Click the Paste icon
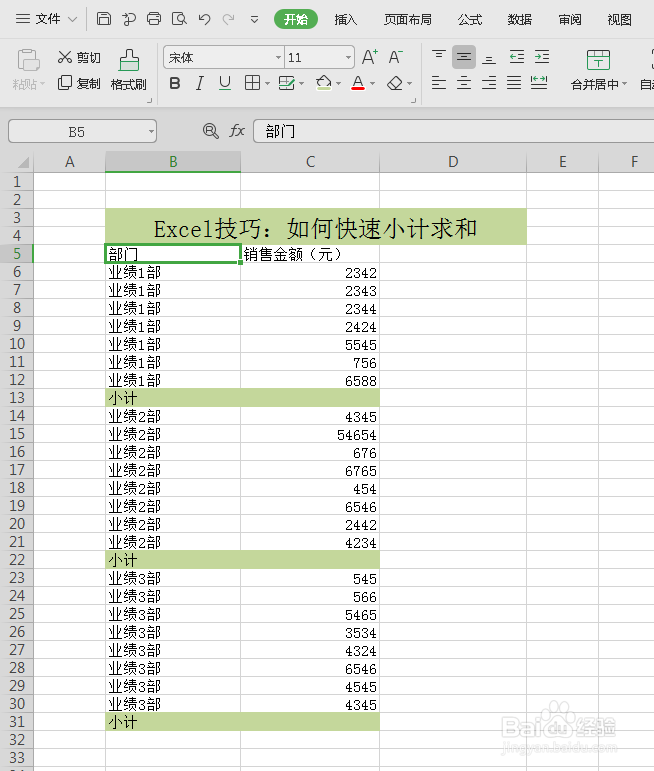This screenshot has width=654, height=771. (28, 60)
